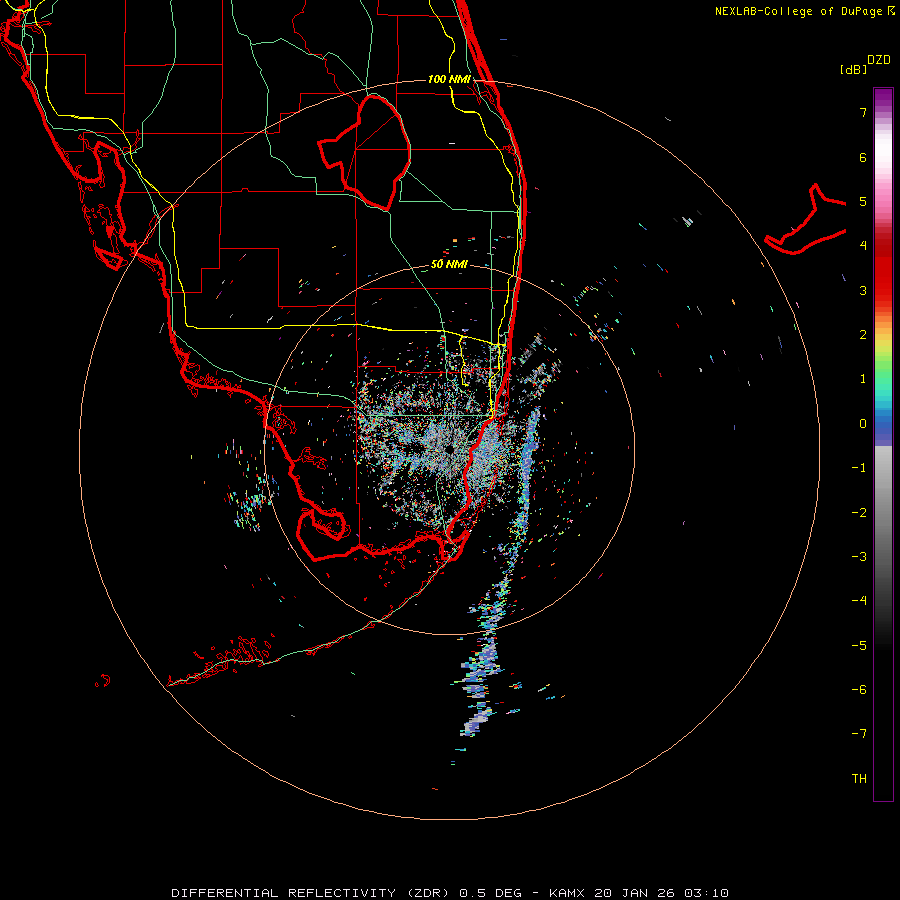Select the -5 scale value
This screenshot has width=900, height=900.
pyautogui.click(x=859, y=646)
